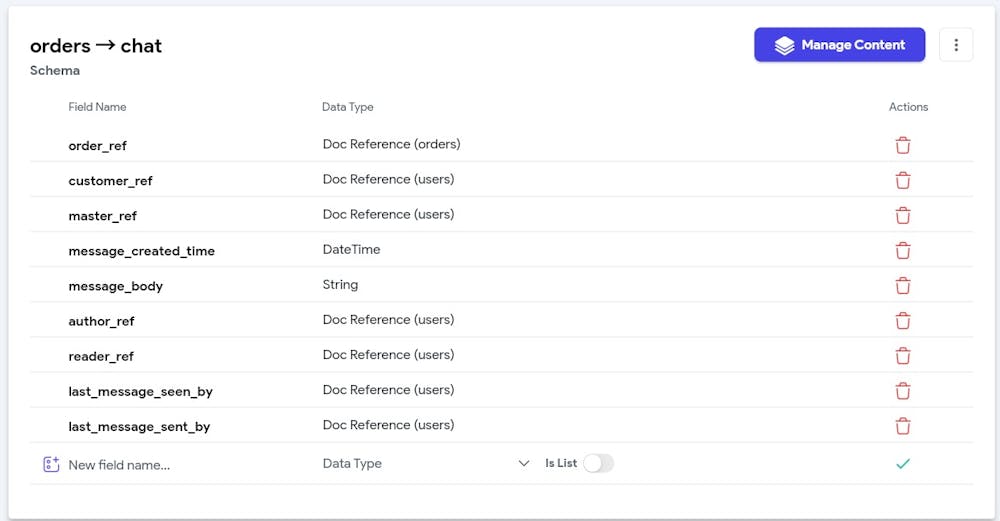Click the Data Type dropdown chevron arrow

pos(524,464)
